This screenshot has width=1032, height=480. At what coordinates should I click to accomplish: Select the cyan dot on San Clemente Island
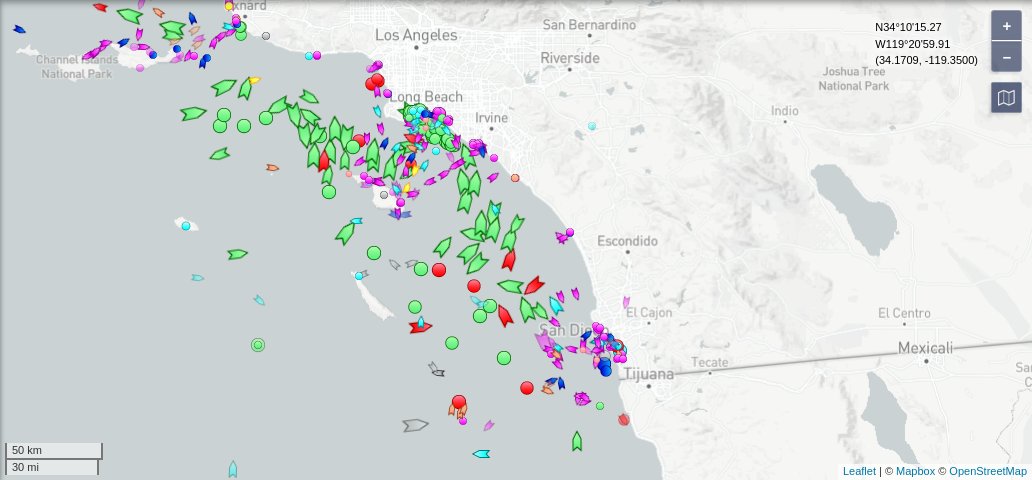[359, 276]
